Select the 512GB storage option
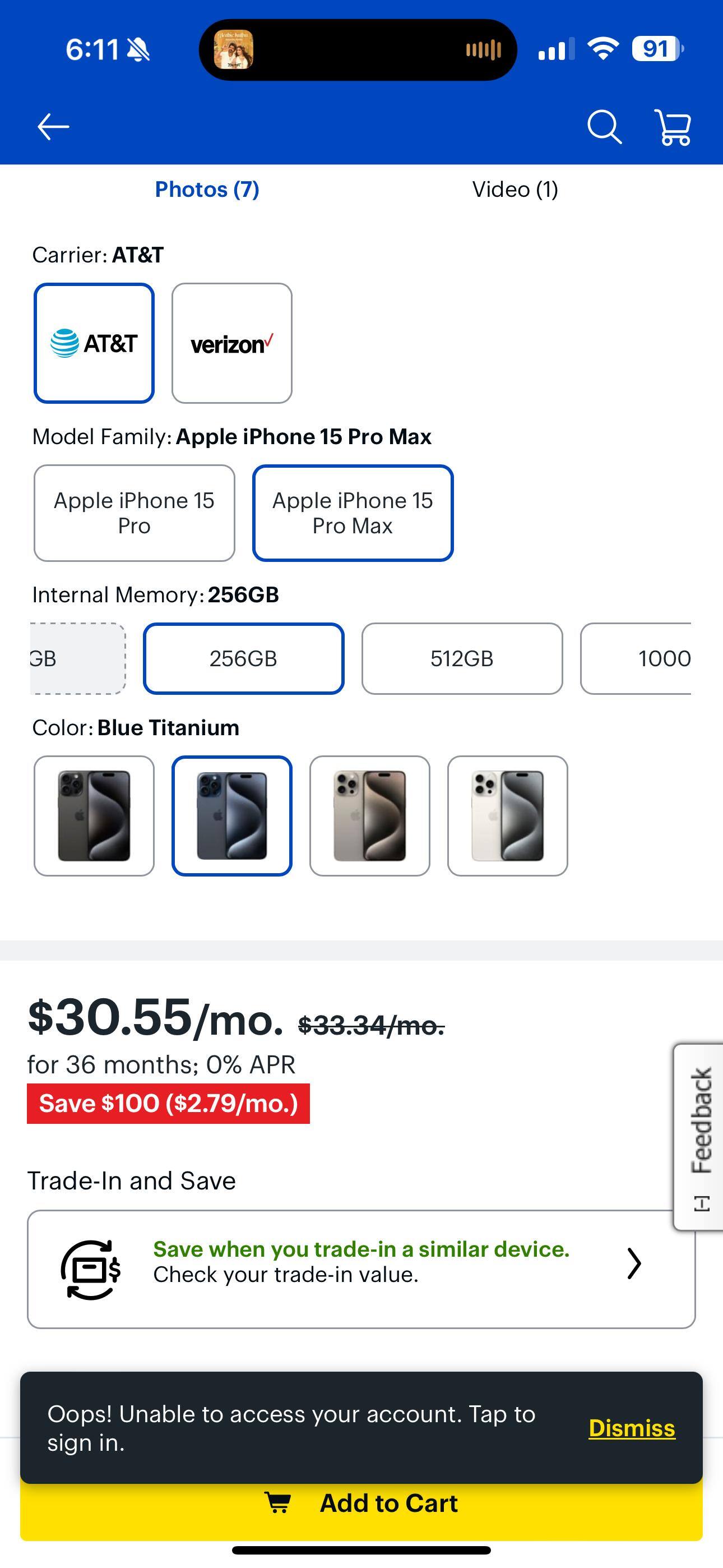This screenshot has width=723, height=1568. 462,658
